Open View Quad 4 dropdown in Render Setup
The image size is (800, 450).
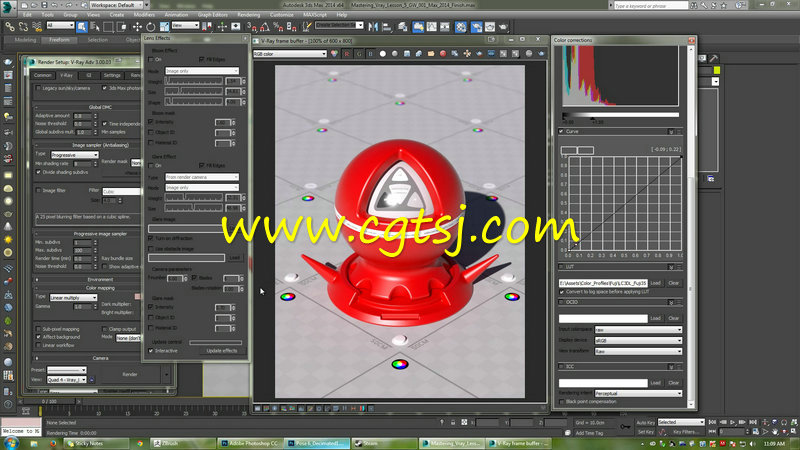67,380
